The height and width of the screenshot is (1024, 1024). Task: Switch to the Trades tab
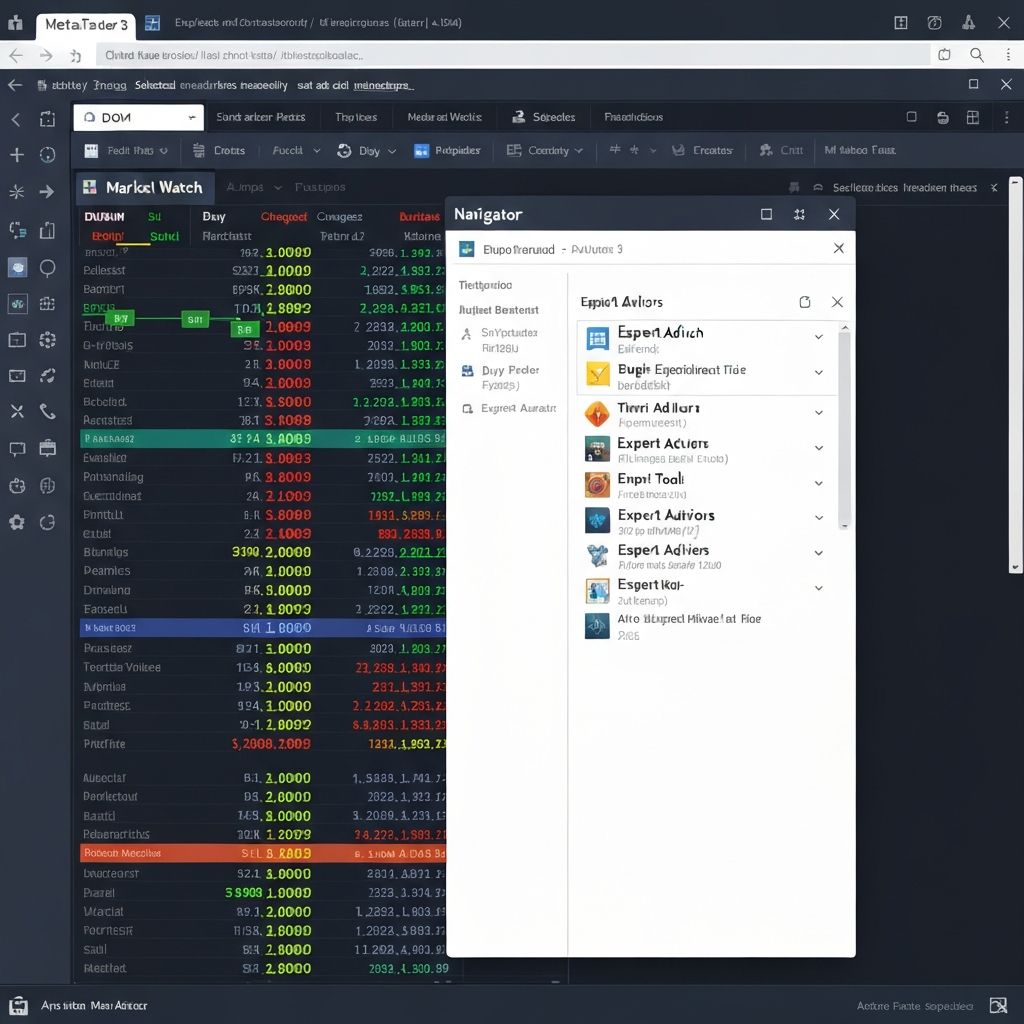[x=355, y=117]
